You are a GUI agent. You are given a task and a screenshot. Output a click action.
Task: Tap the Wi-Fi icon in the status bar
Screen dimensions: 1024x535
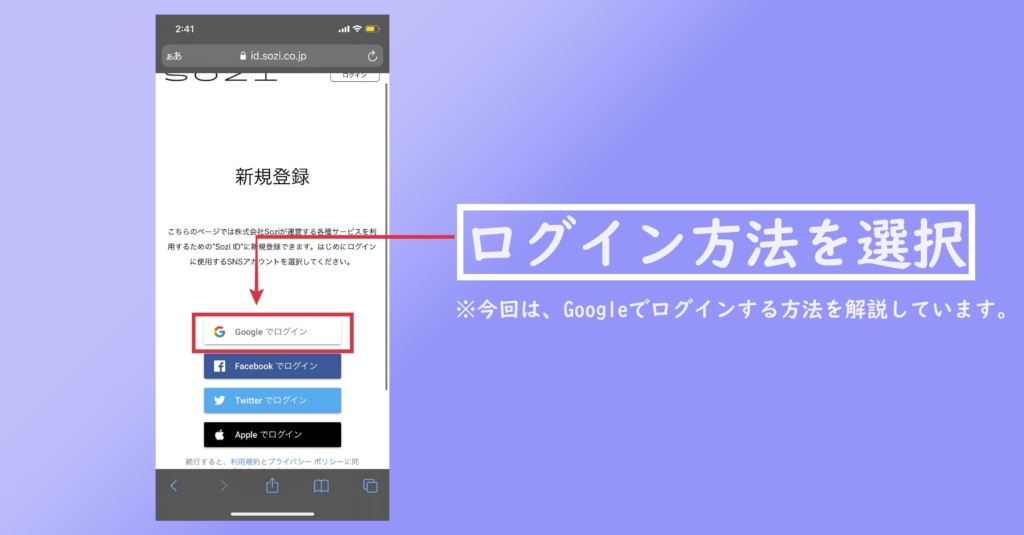click(357, 29)
